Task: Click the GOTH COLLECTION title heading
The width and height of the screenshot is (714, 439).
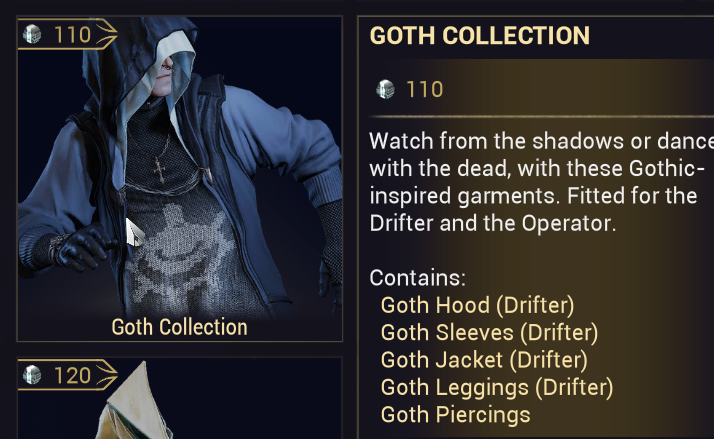Action: pyautogui.click(x=479, y=36)
